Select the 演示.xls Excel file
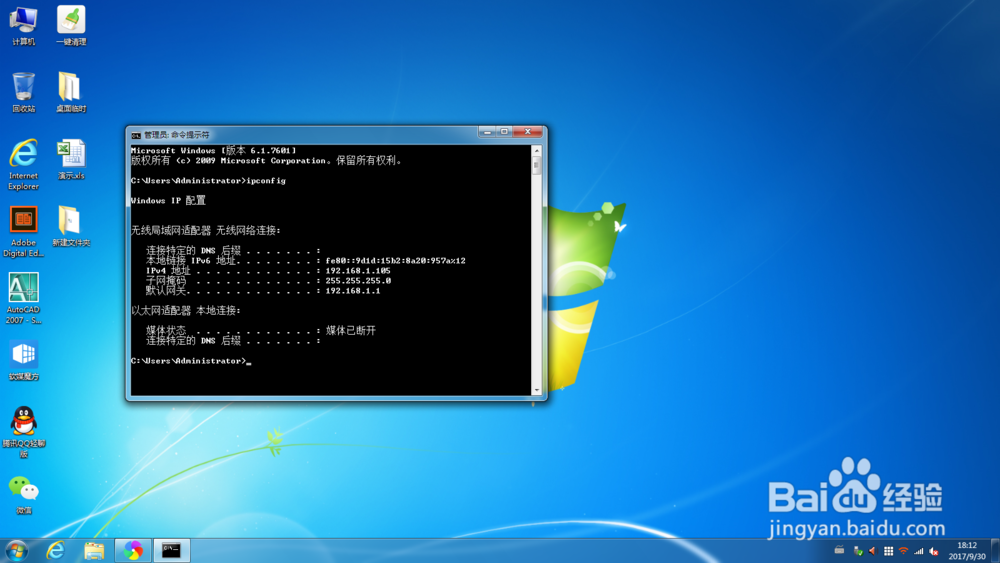The height and width of the screenshot is (563, 1000). (71, 159)
